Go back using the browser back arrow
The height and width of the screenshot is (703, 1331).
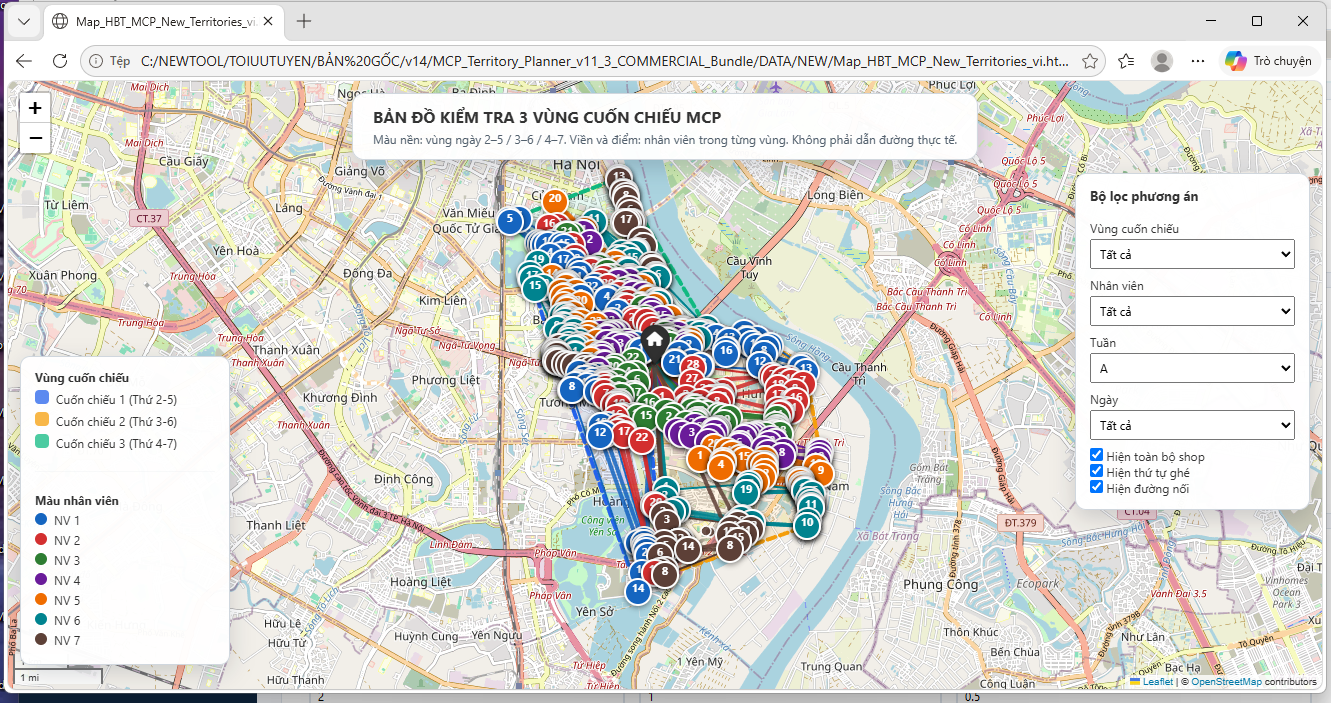24,61
